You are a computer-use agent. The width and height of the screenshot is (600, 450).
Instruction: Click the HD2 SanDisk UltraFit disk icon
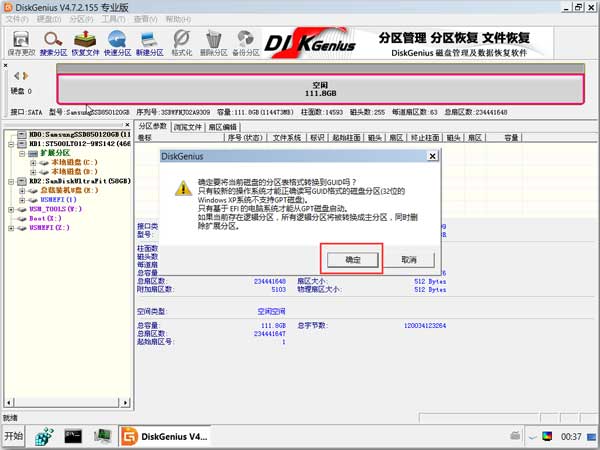[x=22, y=181]
